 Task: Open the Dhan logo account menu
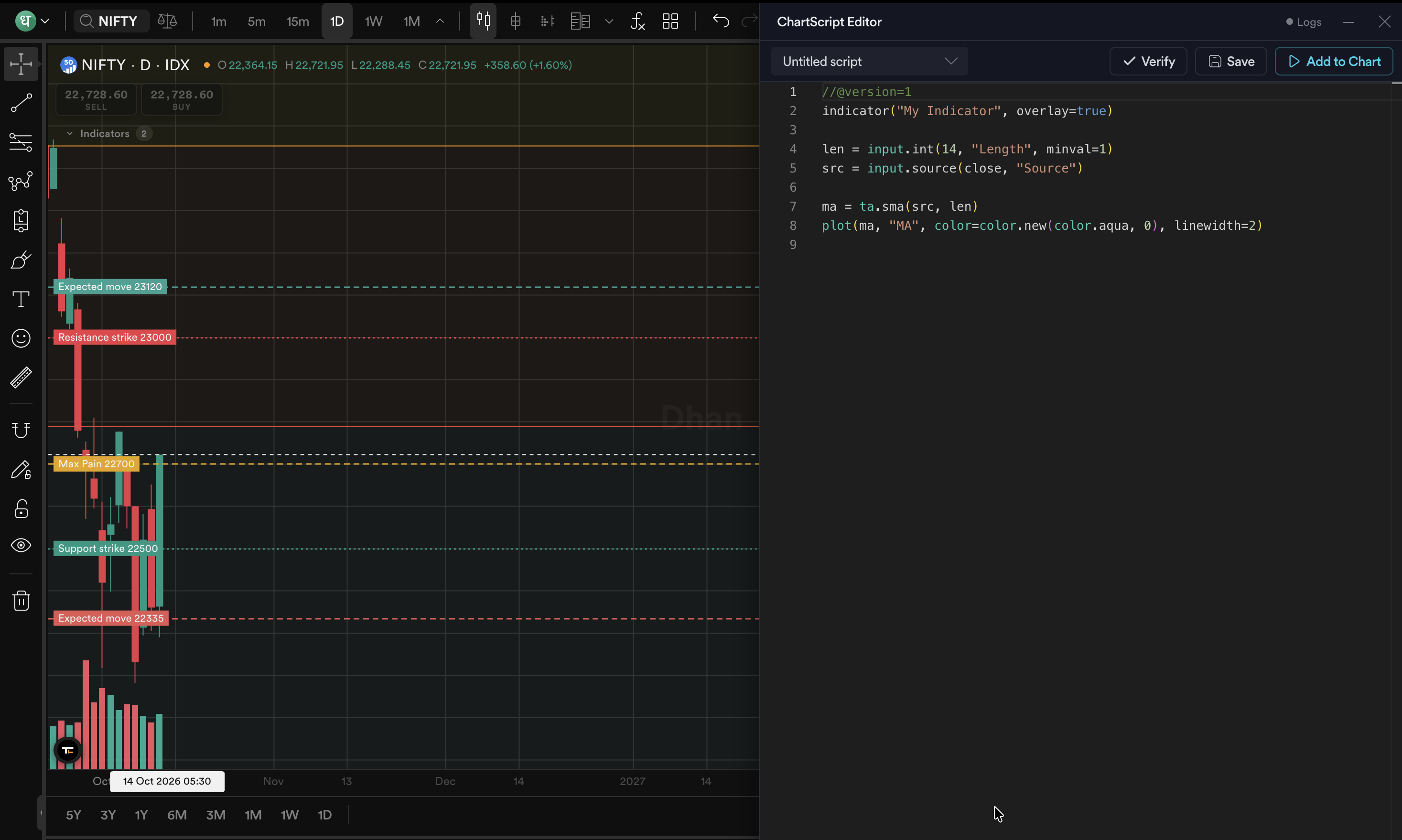coord(32,21)
